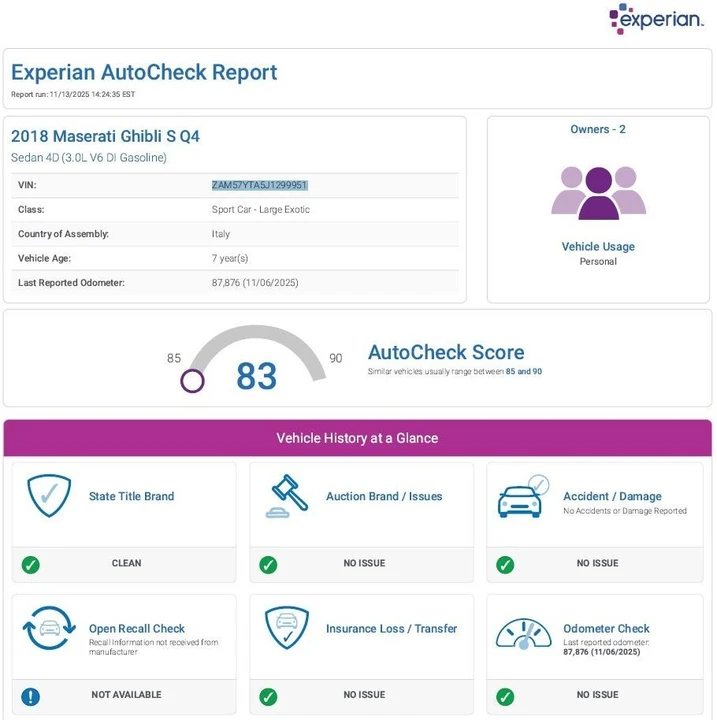Click green checkmark in Odometer Check card
This screenshot has height=720, width=717.
click(505, 697)
